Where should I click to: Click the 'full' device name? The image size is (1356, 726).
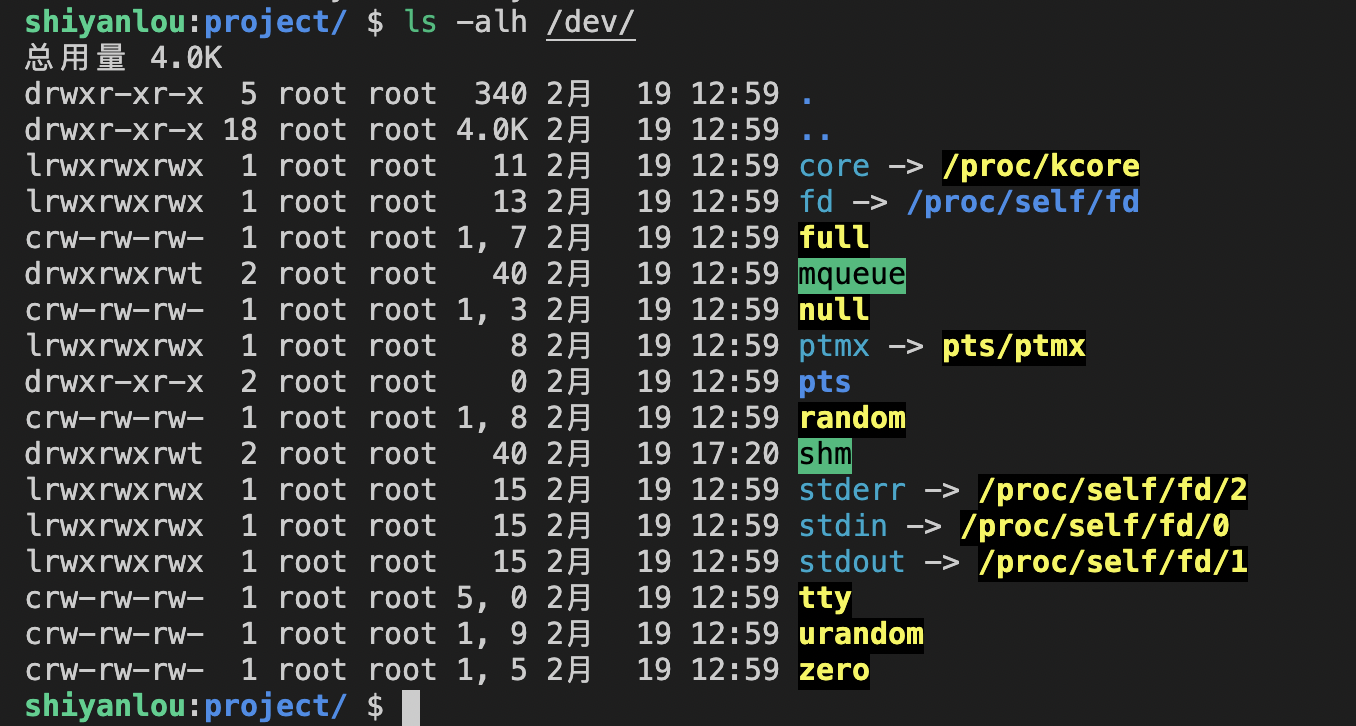click(835, 238)
